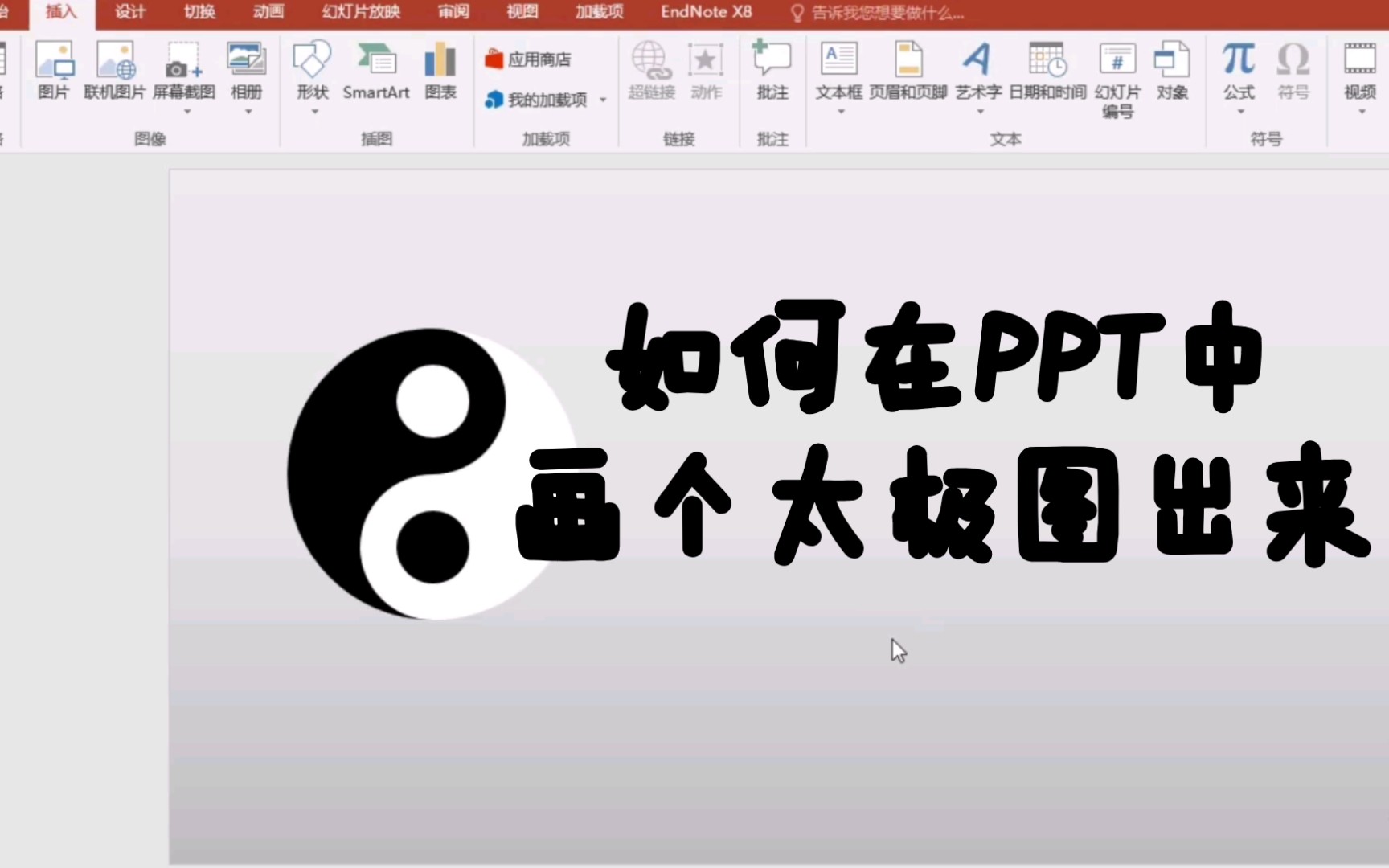Open the EndNote X8 tab
Viewport: 1389px width, 868px height.
click(705, 12)
